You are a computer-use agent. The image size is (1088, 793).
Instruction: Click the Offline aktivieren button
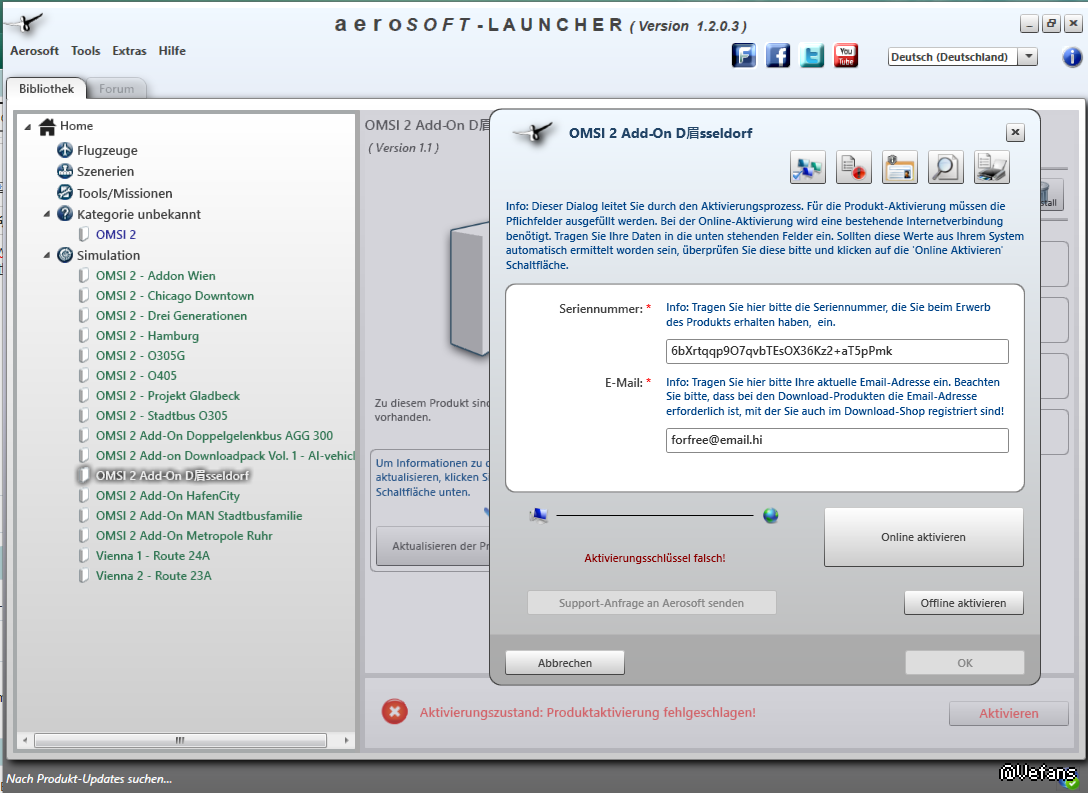(963, 603)
